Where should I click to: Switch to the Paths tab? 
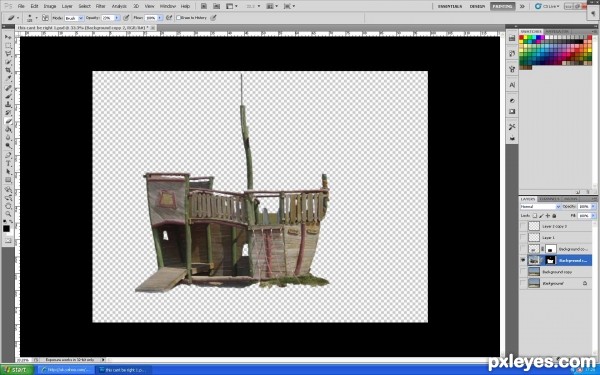570,199
